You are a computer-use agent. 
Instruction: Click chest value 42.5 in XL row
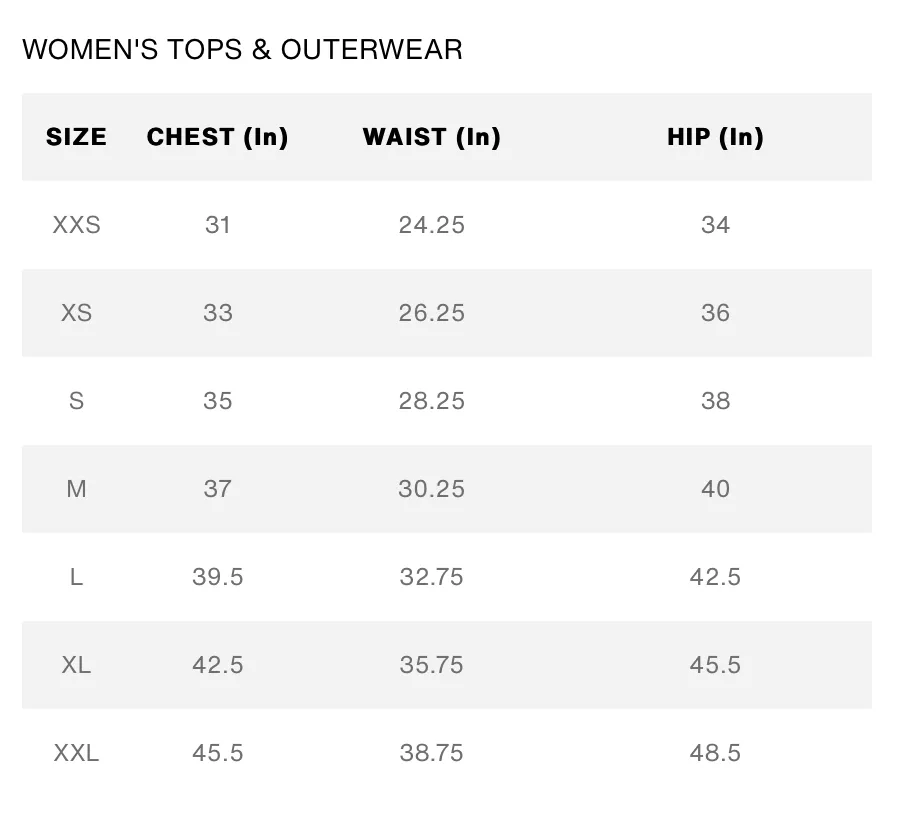(x=218, y=665)
